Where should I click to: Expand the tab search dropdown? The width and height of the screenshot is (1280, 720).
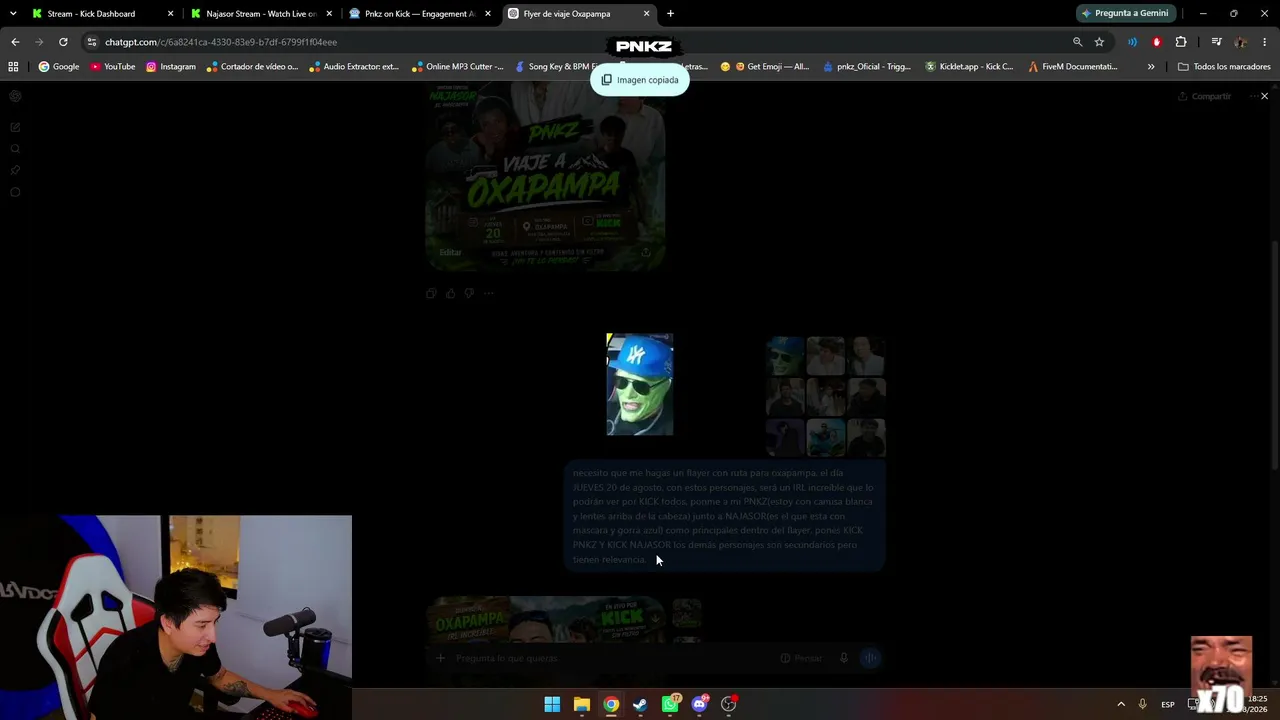pos(12,14)
